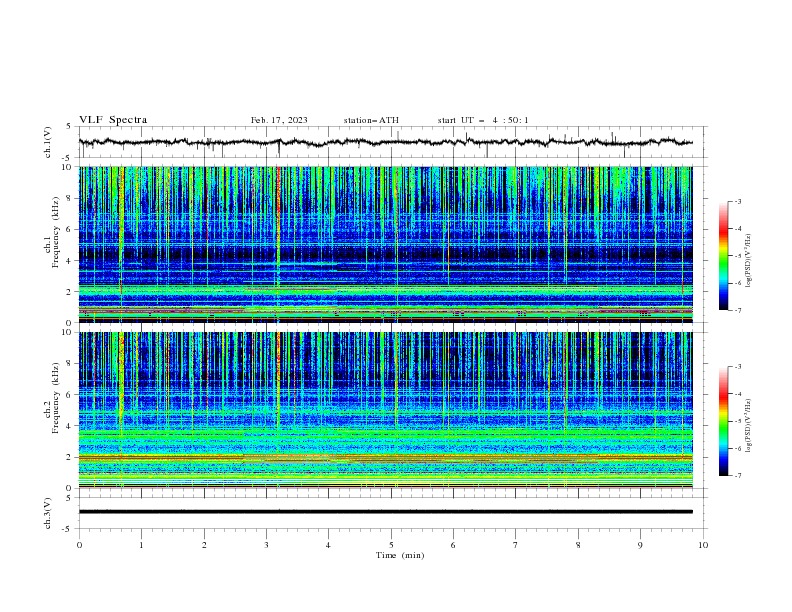Click the "ch.1(V)" axis label
This screenshot has width=792, height=612.
(48, 142)
